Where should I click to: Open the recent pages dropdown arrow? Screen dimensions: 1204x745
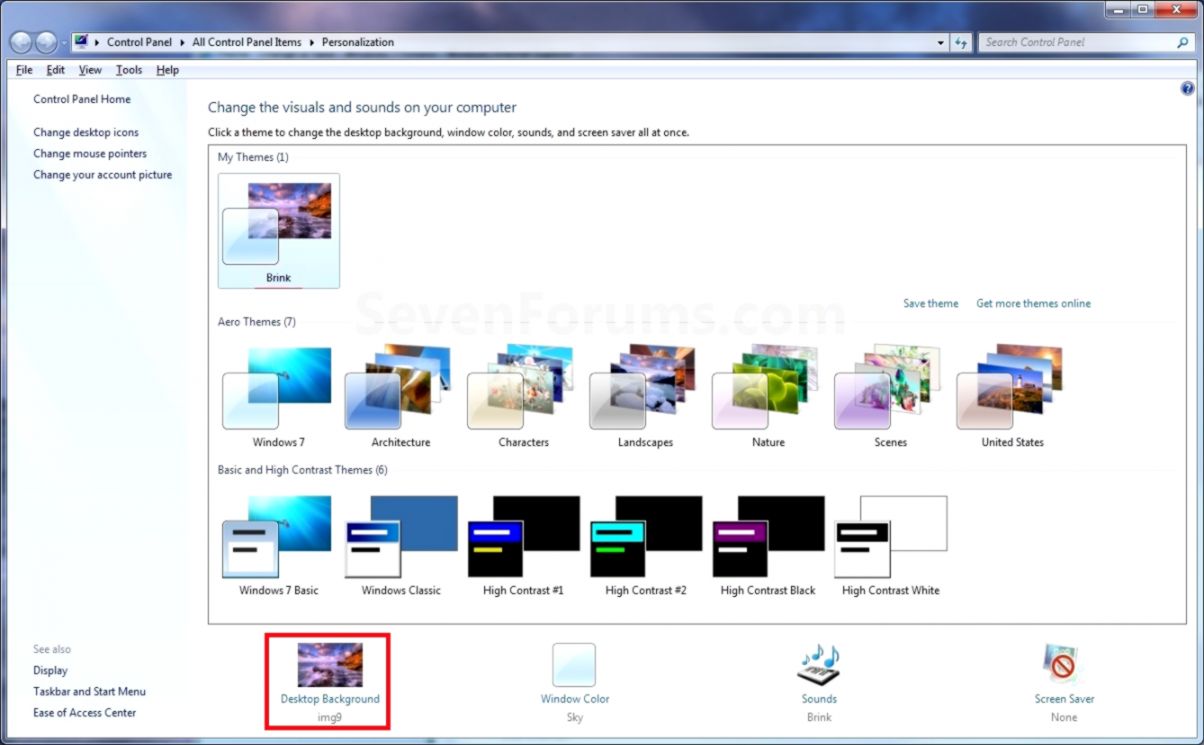pyautogui.click(x=64, y=43)
